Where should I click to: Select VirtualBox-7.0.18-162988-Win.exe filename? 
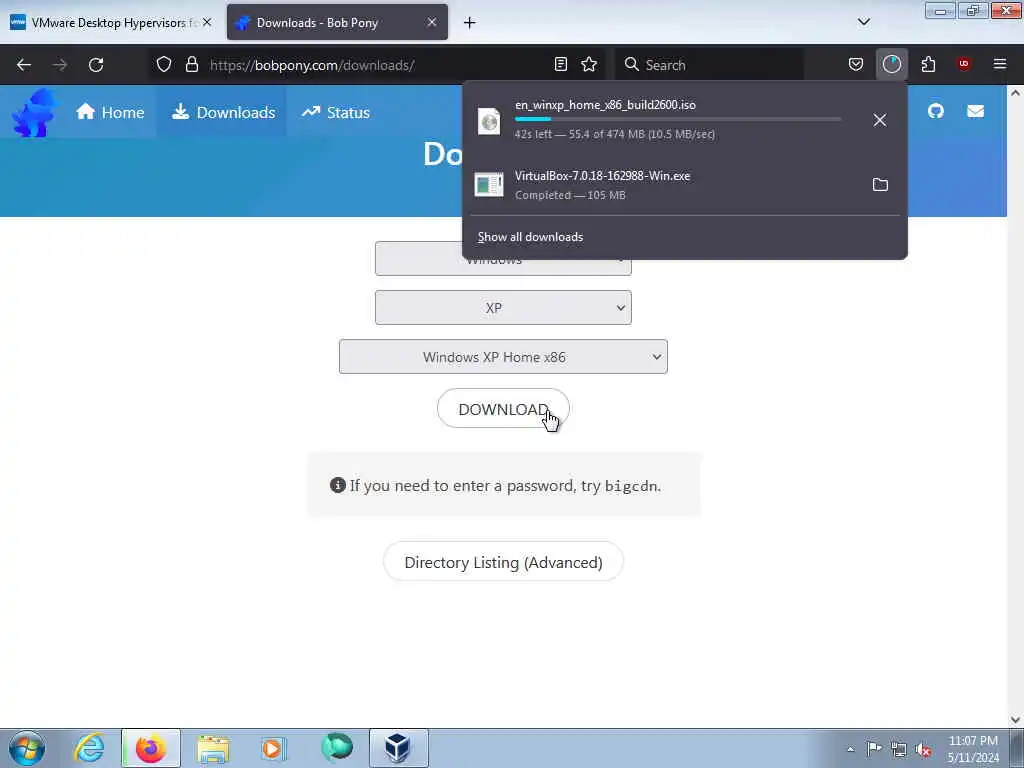(602, 176)
